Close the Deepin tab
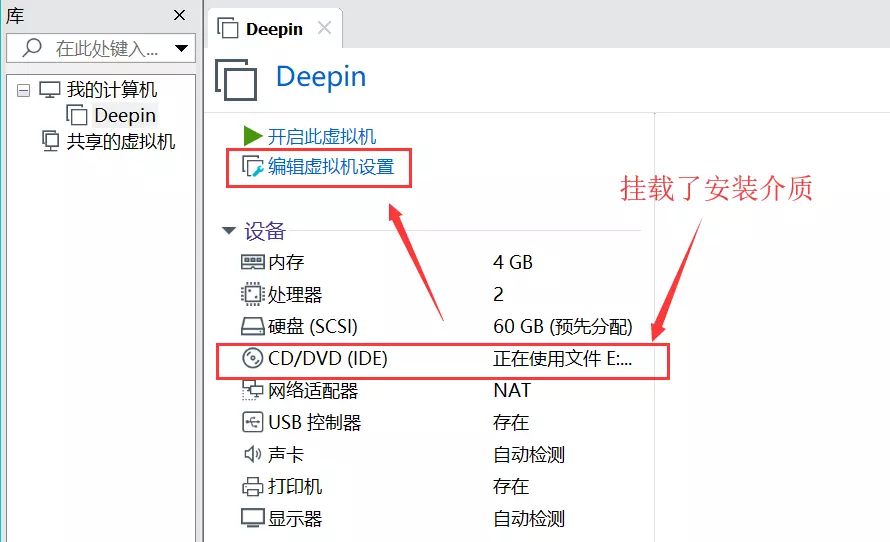 [x=324, y=27]
